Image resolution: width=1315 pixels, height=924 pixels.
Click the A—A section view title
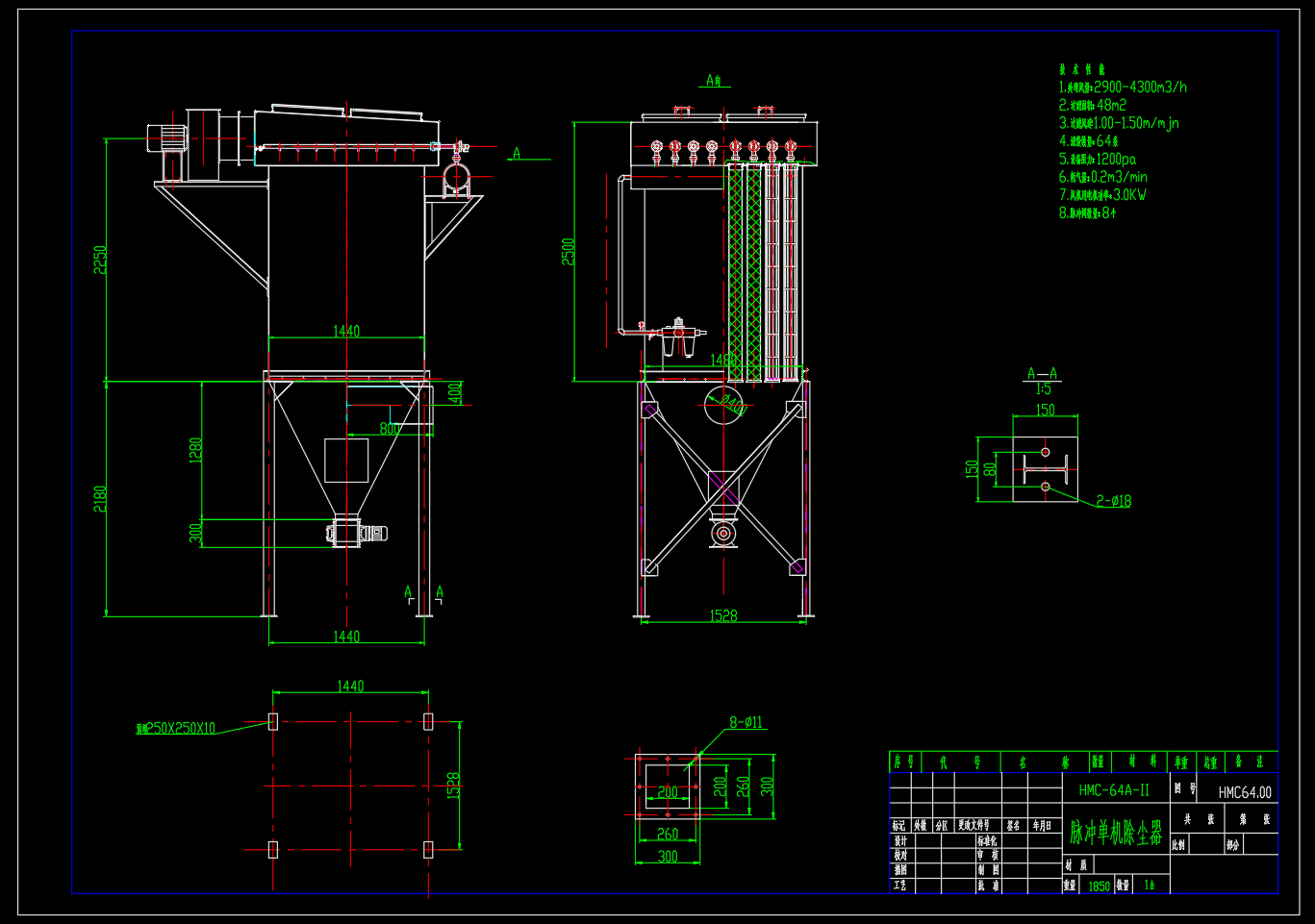tap(1043, 373)
